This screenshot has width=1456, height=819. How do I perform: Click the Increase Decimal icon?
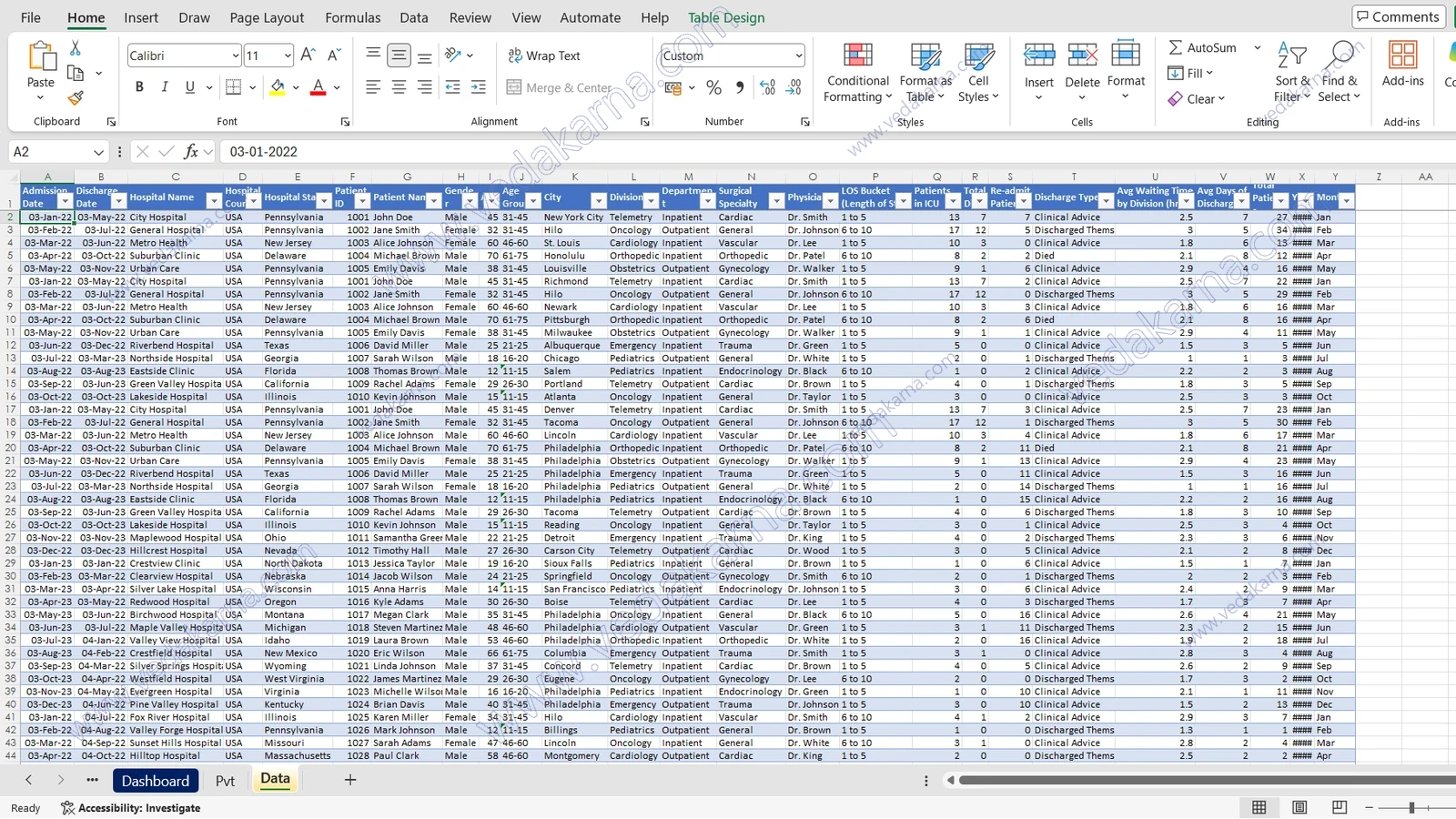767,87
